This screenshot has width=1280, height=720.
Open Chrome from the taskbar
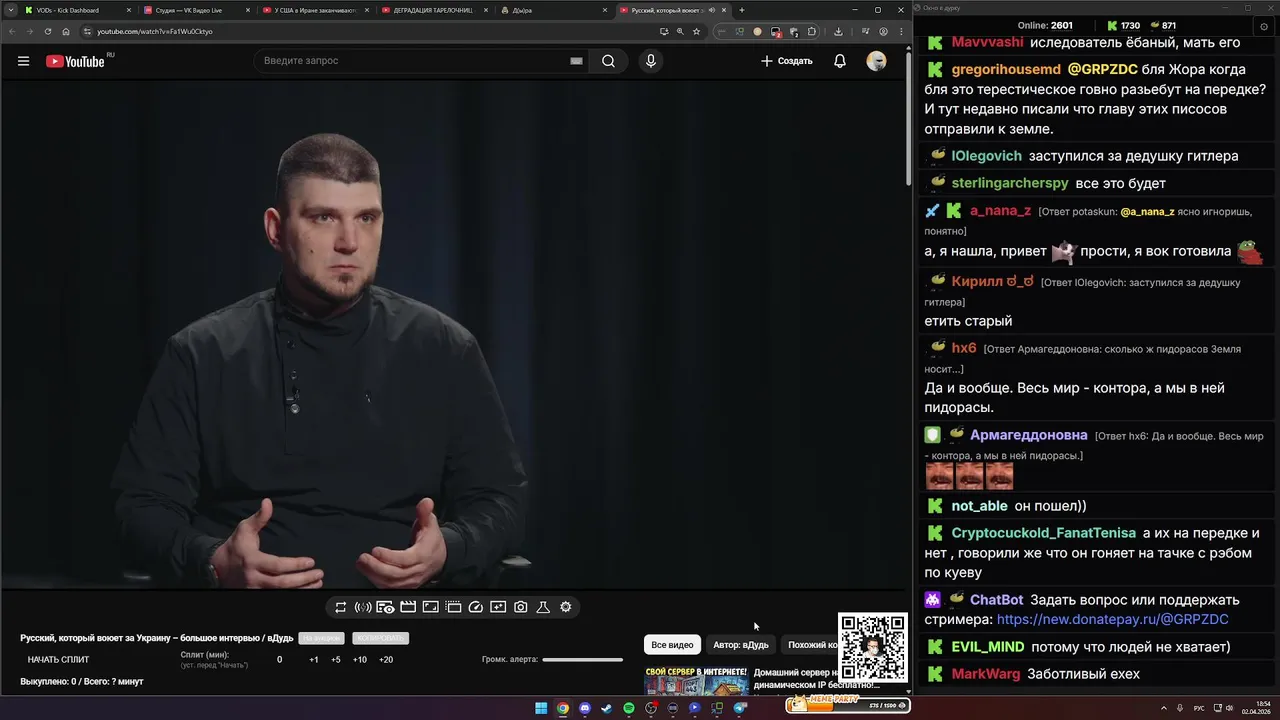pyautogui.click(x=563, y=708)
